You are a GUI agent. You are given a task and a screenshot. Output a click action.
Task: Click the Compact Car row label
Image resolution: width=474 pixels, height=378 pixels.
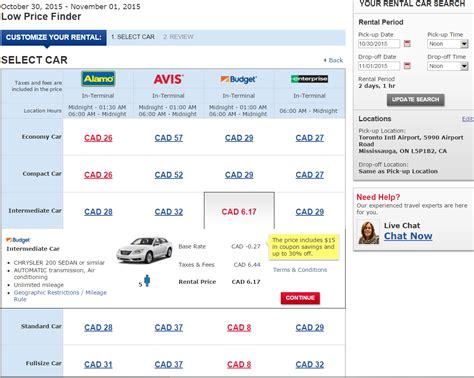(42, 174)
